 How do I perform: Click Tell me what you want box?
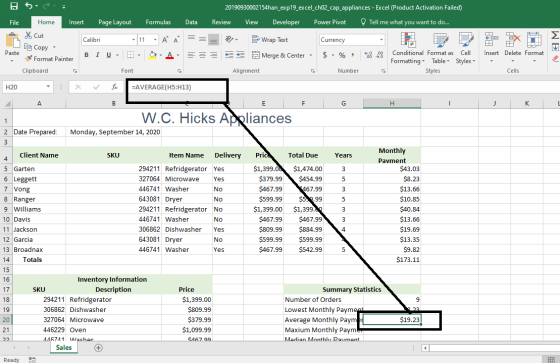(405, 22)
